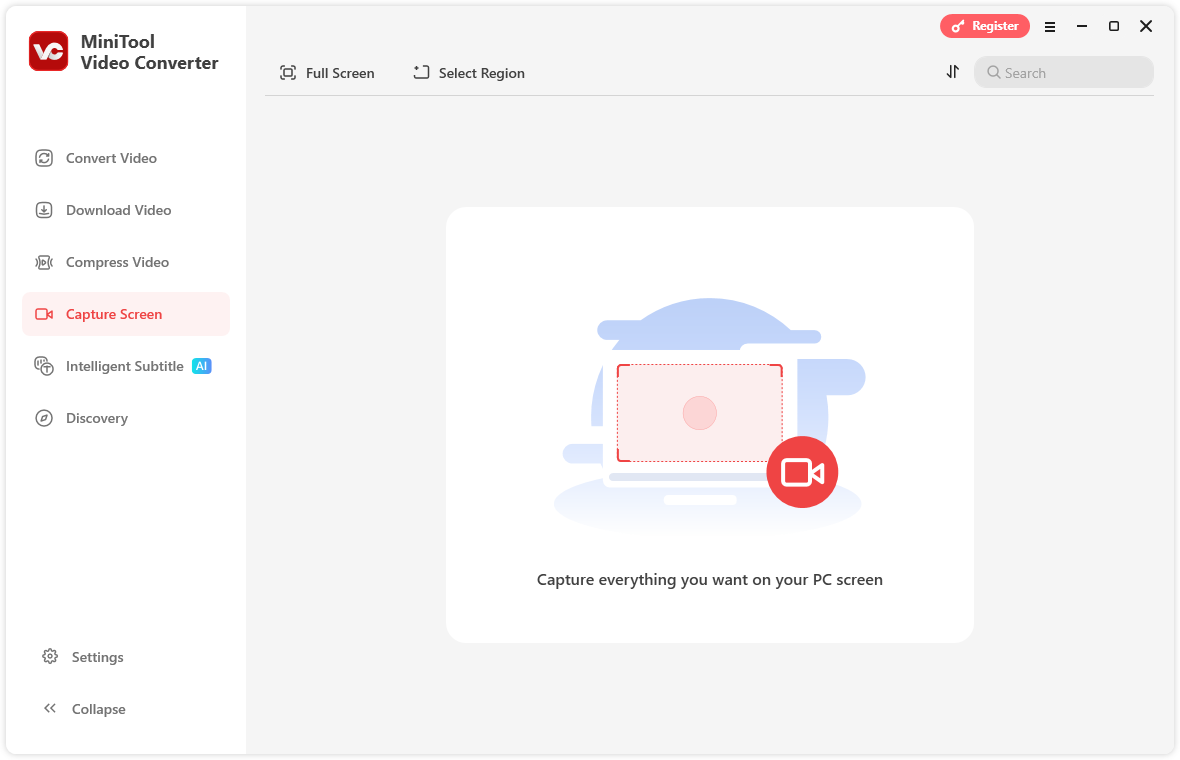Click the 'MiniTool Video Converter' title text

pyautogui.click(x=149, y=52)
